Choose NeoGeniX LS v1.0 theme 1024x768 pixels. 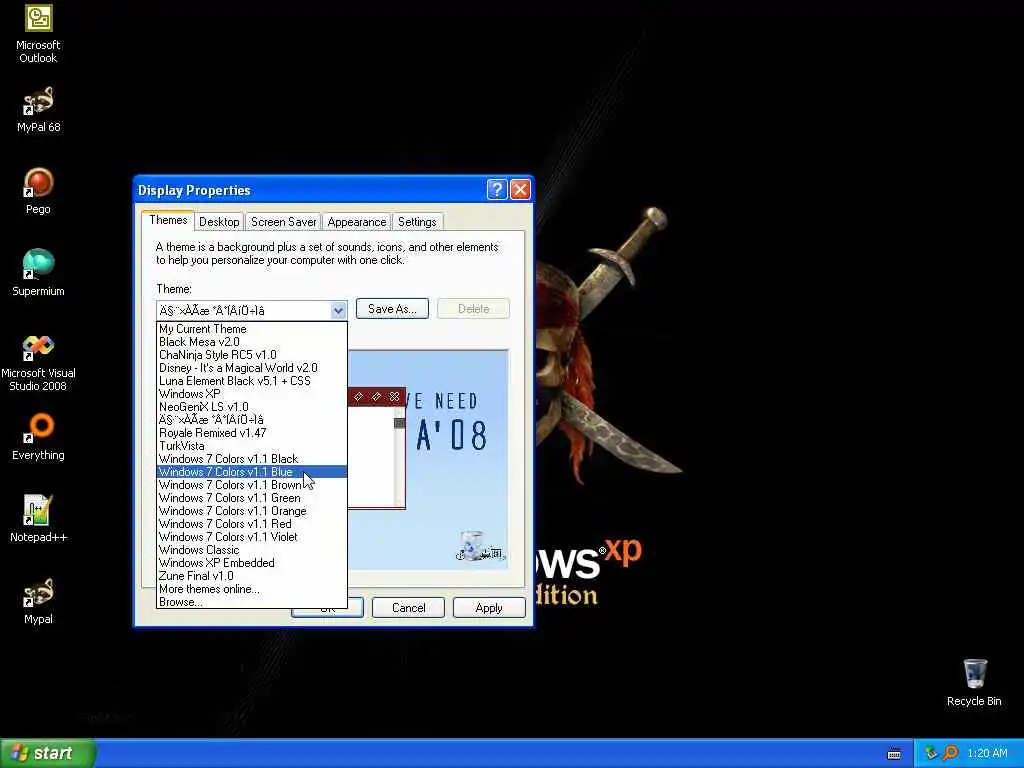tap(251, 407)
